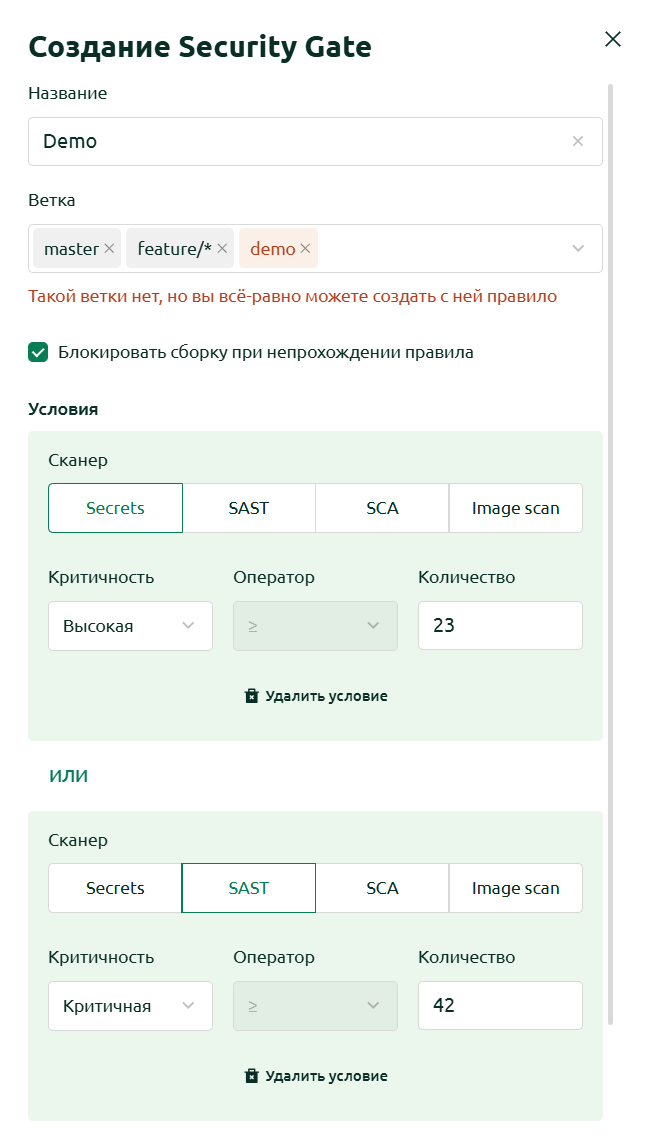
Task: Select Image scan in first condition
Action: tap(515, 508)
